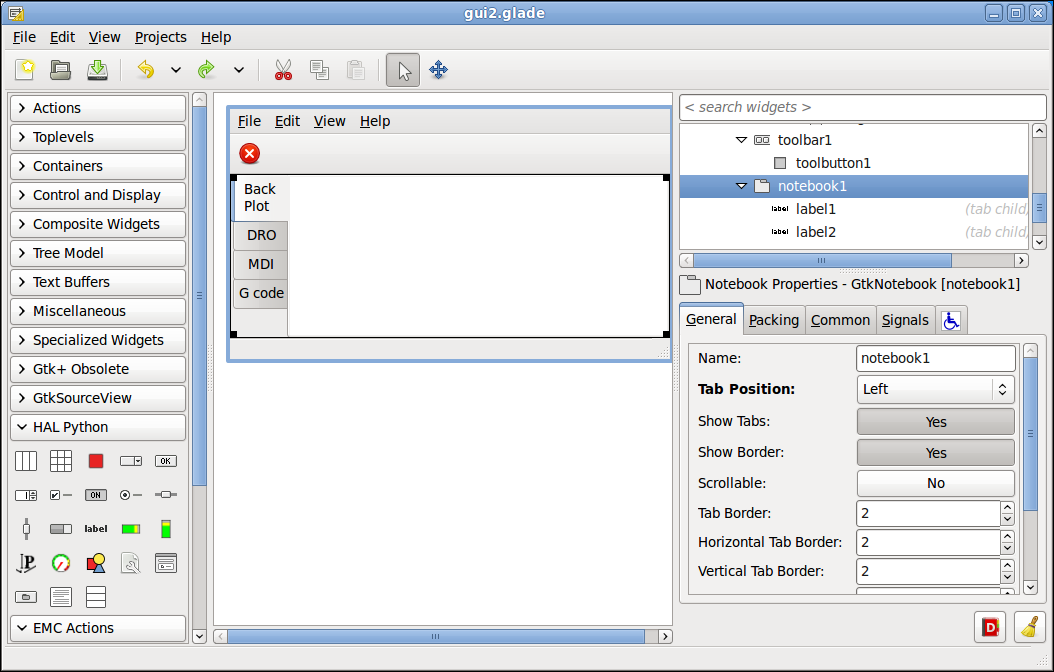Viewport: 1054px width, 672px height.
Task: Click the red X toolbutton in design window
Action: [249, 154]
